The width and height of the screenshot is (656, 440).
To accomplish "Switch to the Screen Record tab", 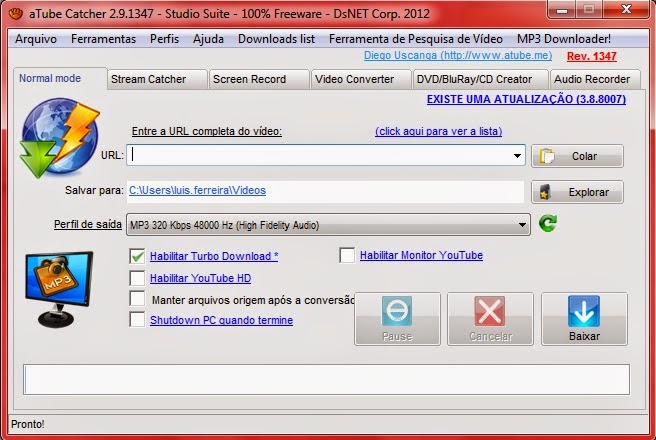I will [x=259, y=79].
